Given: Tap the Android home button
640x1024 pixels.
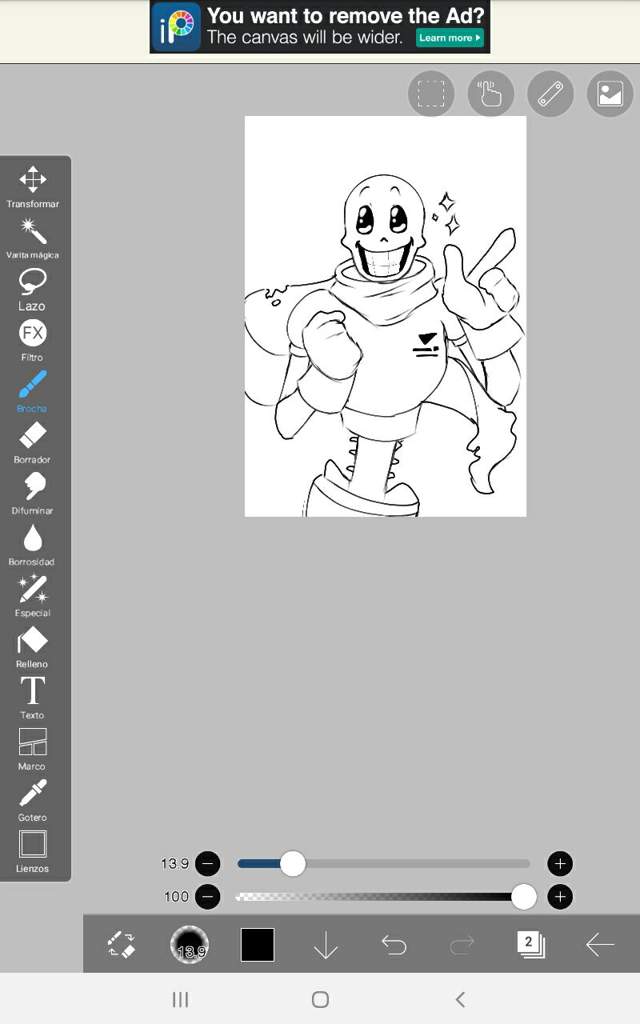Looking at the screenshot, I should coord(320,999).
